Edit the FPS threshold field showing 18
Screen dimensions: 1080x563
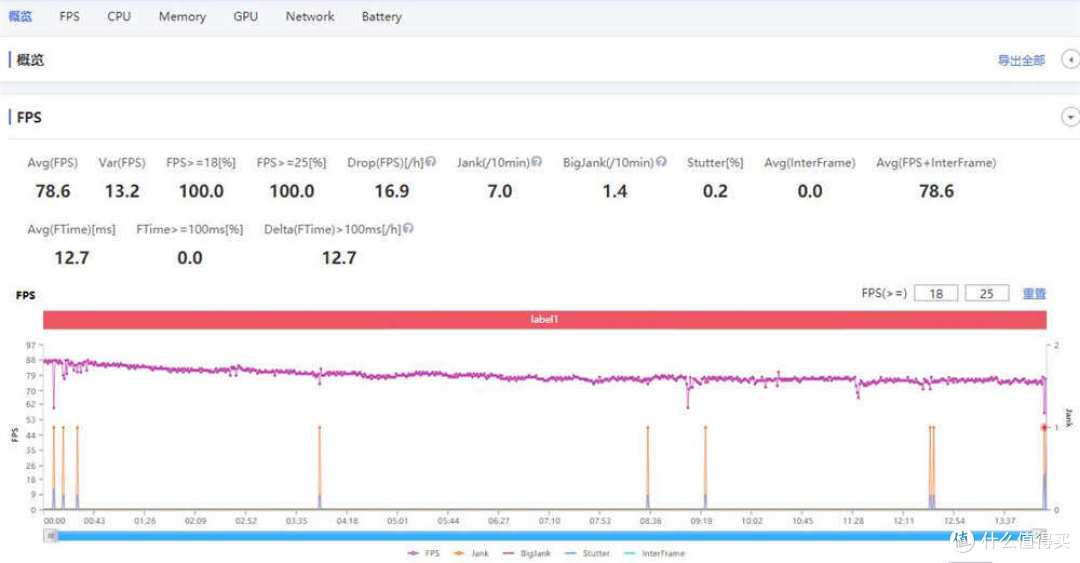coord(935,294)
